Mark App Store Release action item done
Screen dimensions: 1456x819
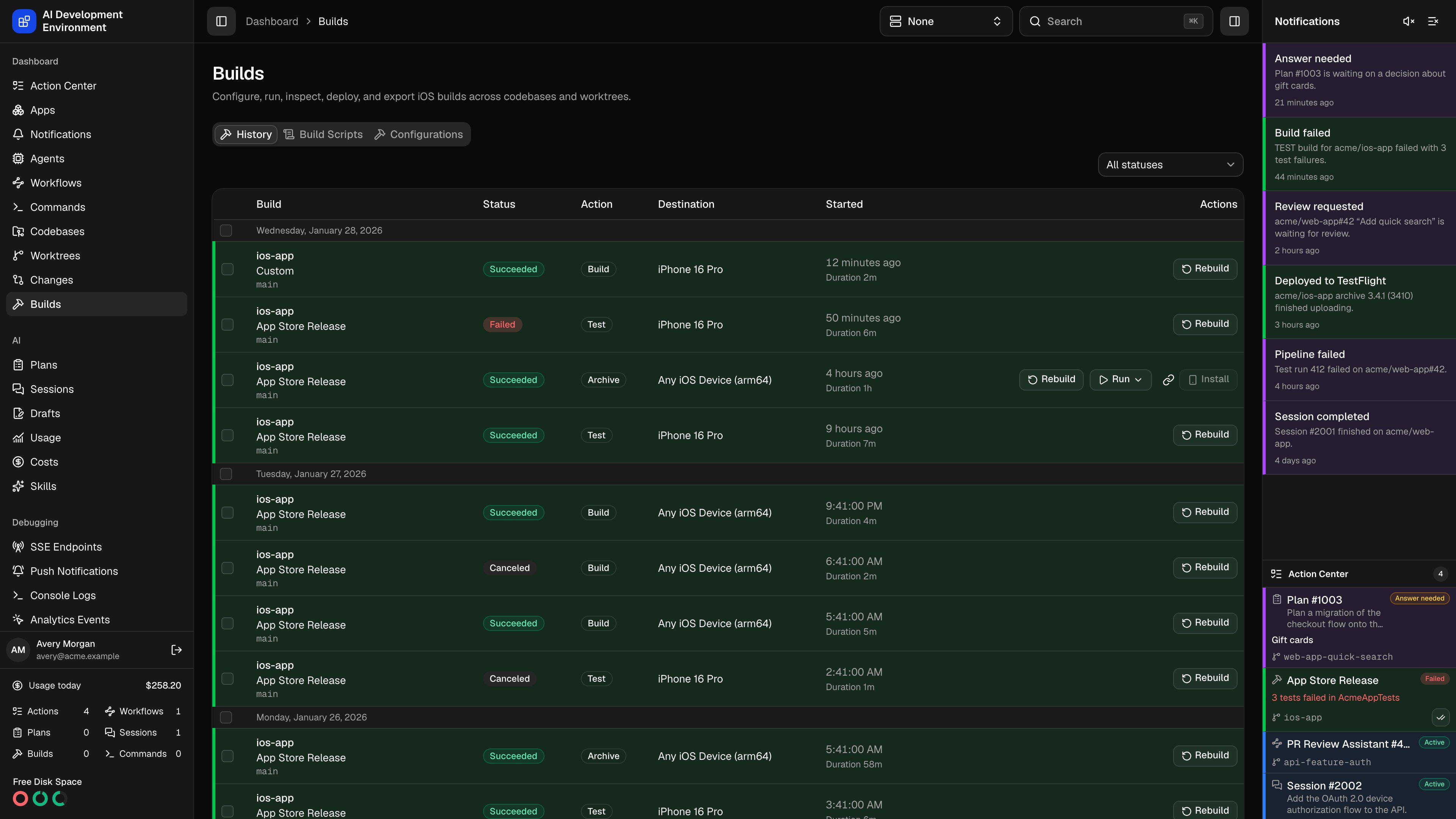tap(1440, 717)
